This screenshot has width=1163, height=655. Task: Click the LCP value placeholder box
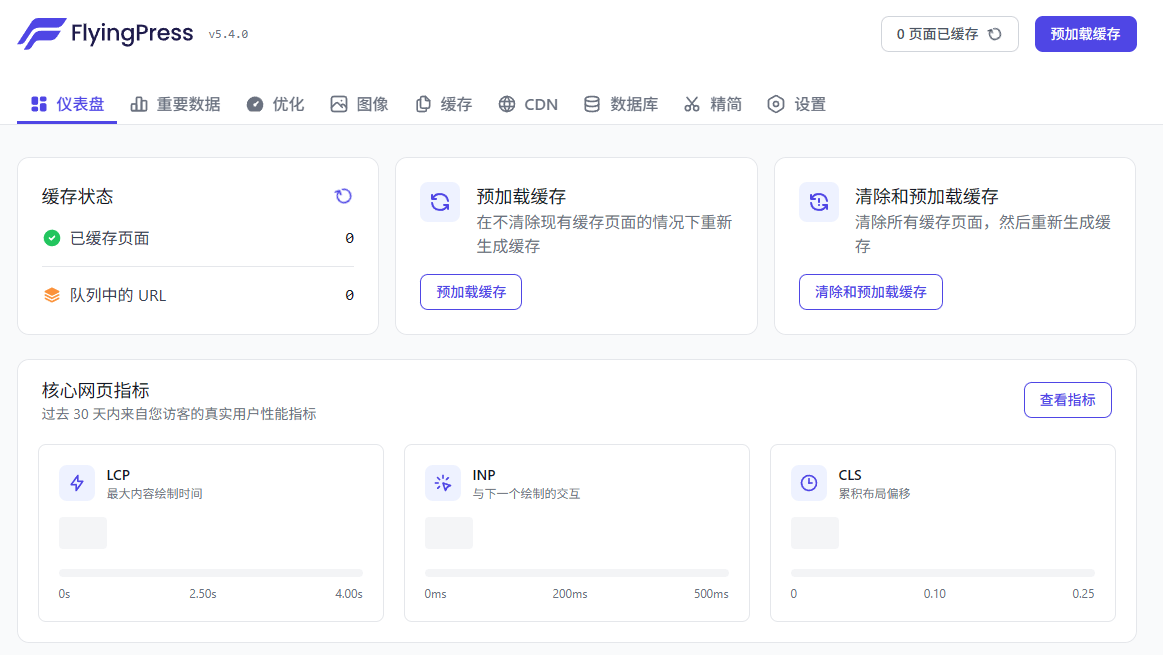[x=83, y=533]
